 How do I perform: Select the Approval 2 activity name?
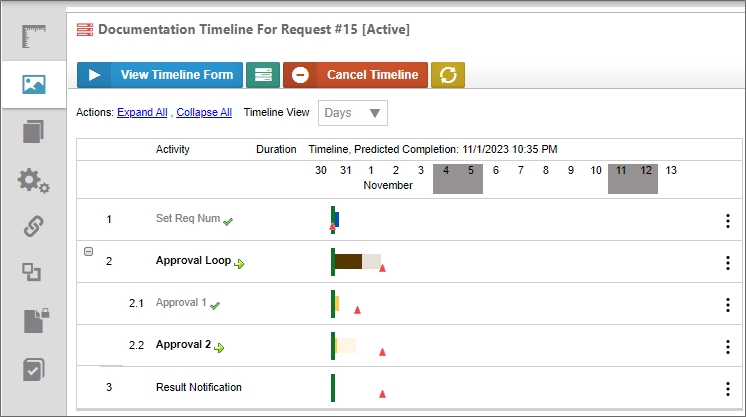coord(183,345)
